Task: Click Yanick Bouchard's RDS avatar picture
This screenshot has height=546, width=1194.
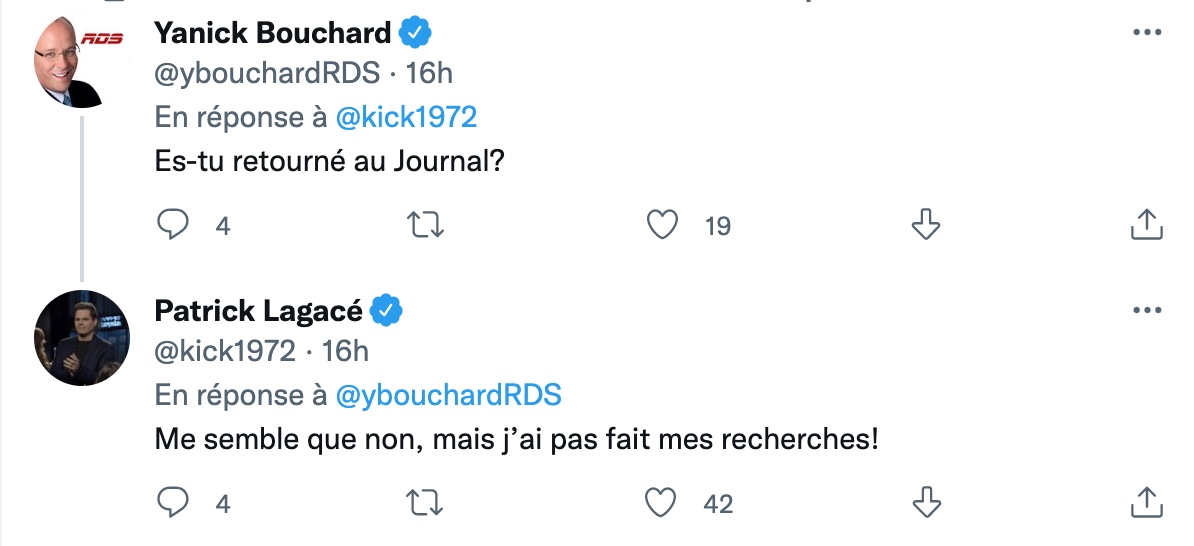Action: (79, 59)
